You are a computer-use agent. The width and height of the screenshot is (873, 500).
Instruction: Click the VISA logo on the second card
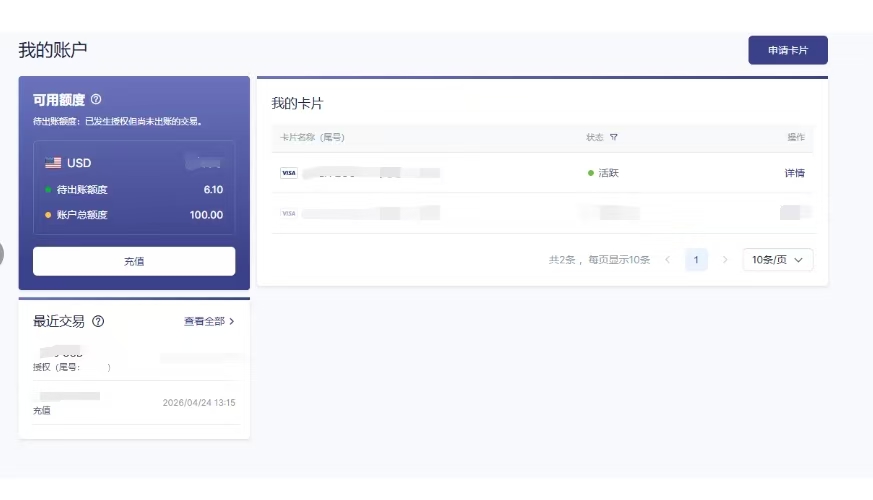click(x=288, y=213)
